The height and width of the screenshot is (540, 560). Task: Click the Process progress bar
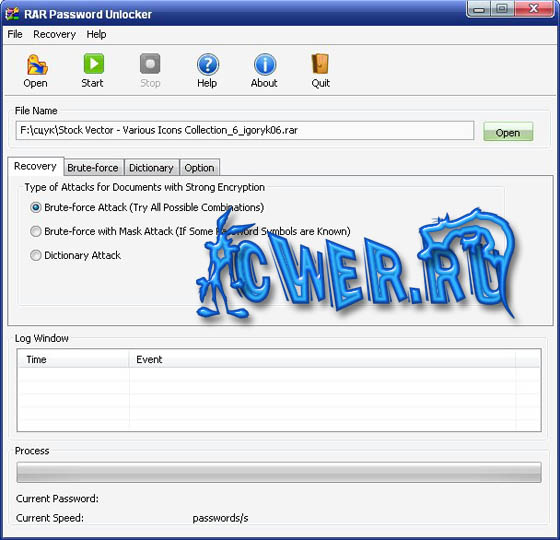[279, 472]
